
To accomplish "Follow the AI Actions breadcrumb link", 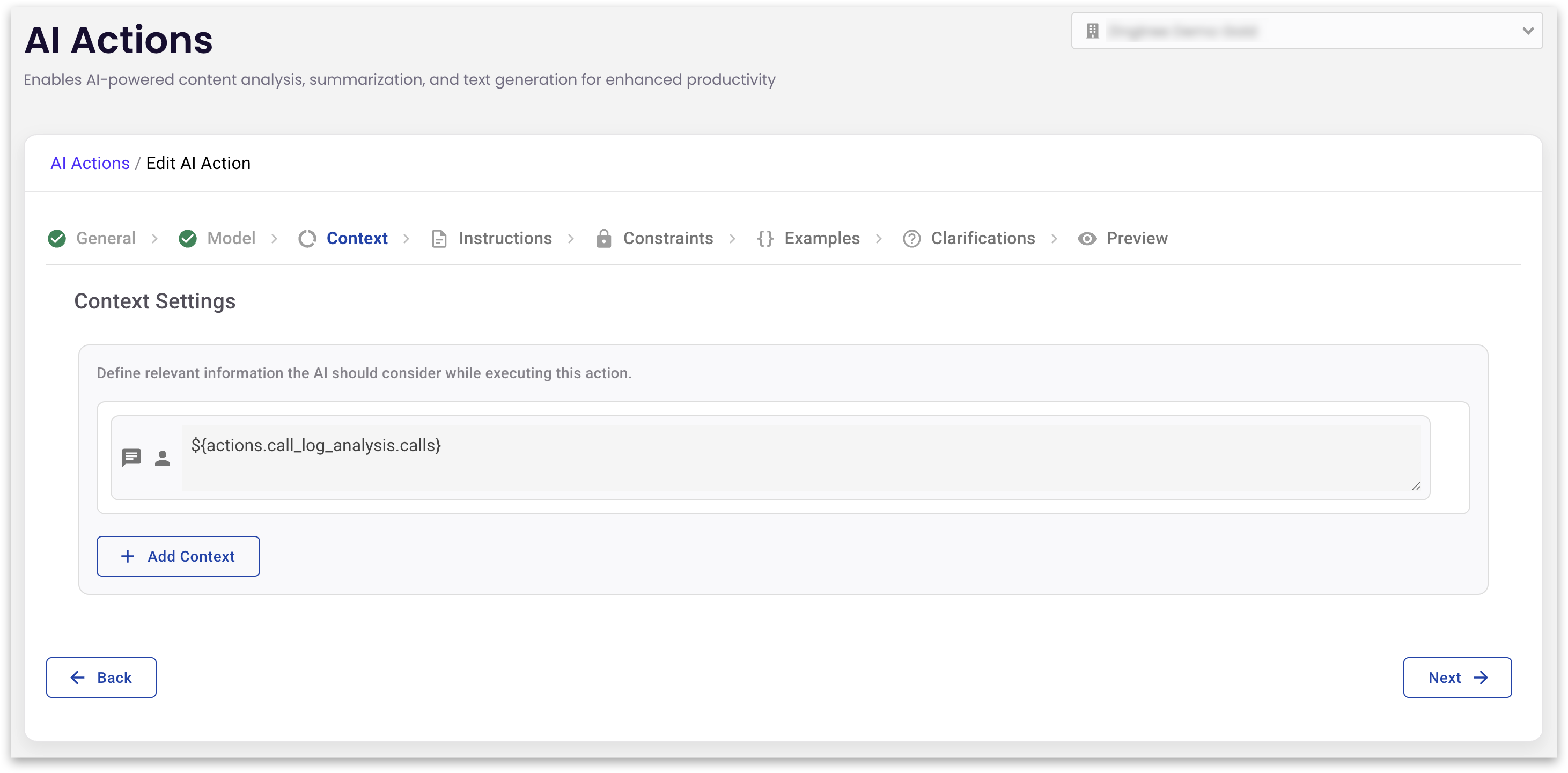I will pos(90,163).
